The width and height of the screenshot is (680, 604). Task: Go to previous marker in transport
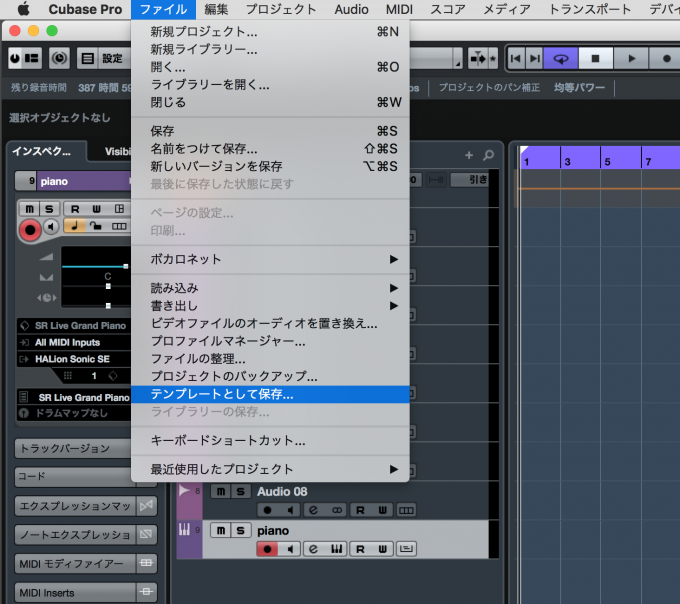tap(516, 58)
